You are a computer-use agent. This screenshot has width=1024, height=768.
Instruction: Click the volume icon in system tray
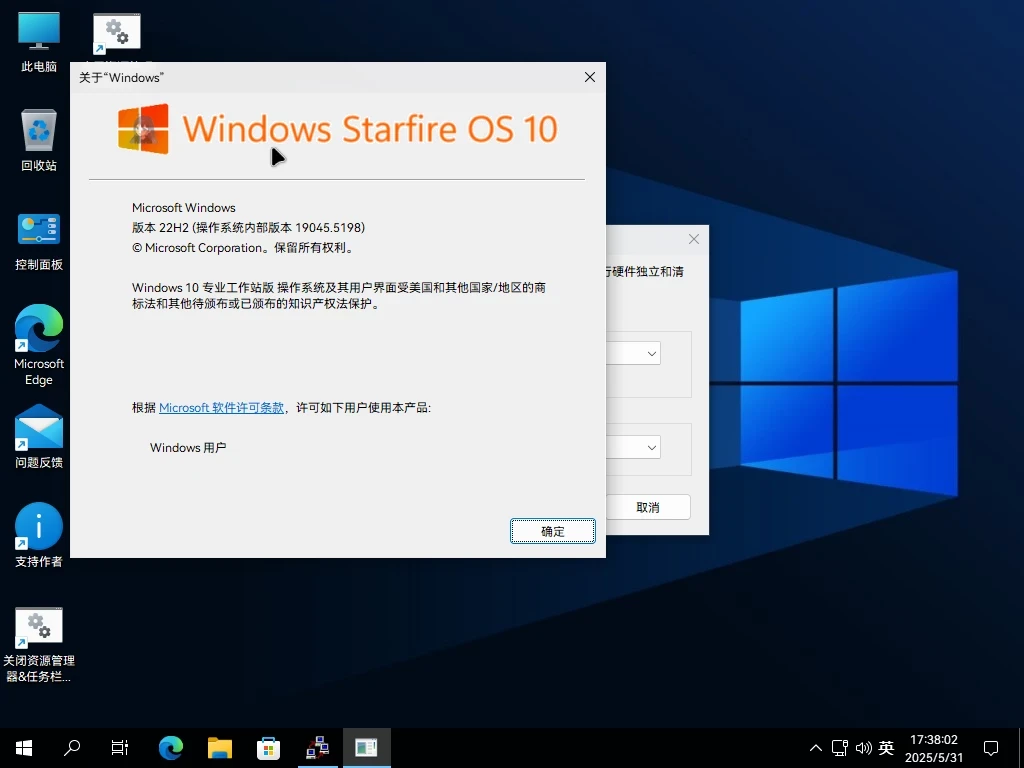864,747
